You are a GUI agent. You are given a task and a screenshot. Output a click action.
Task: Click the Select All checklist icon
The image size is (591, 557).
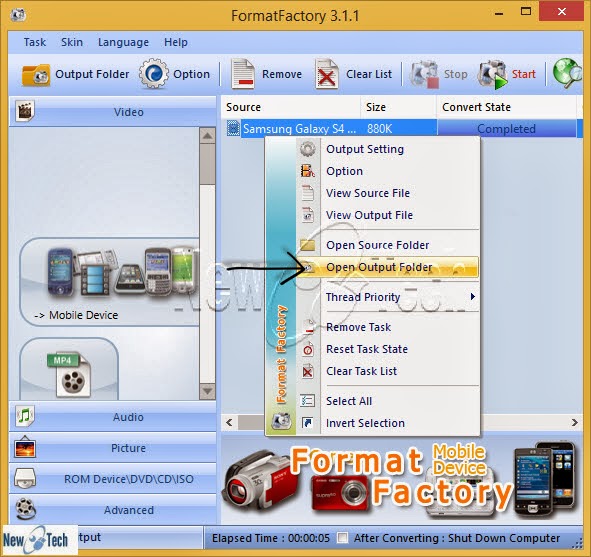307,401
